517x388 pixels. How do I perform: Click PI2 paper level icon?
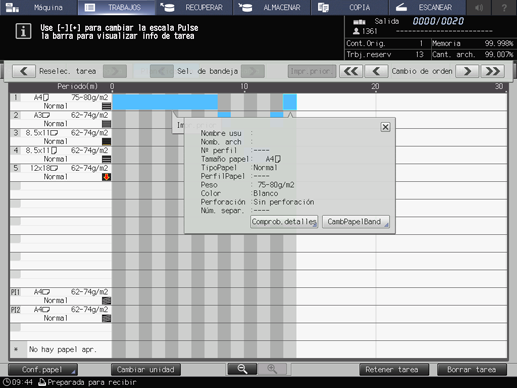(106, 318)
